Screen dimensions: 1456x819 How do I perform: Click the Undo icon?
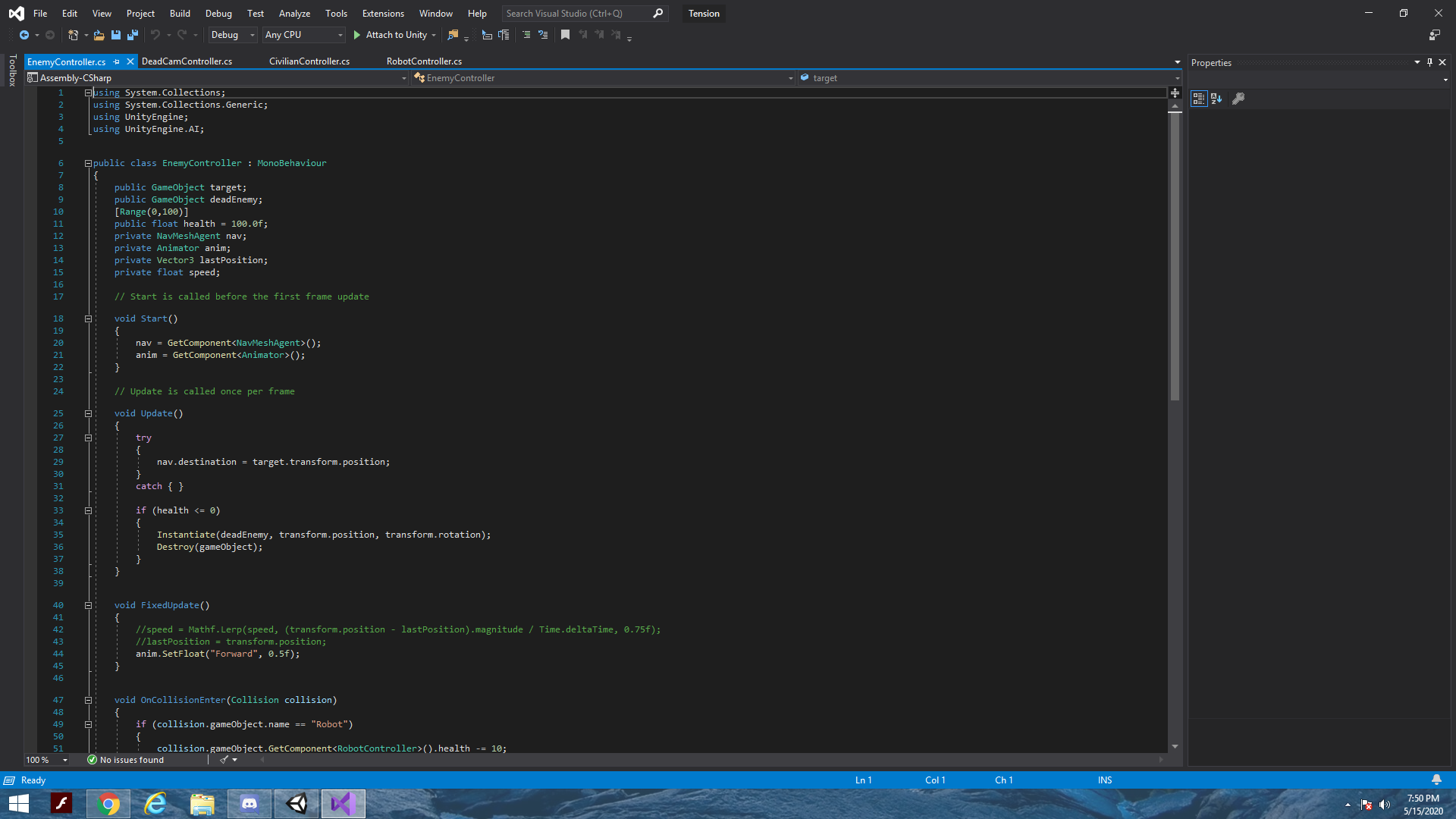(155, 35)
